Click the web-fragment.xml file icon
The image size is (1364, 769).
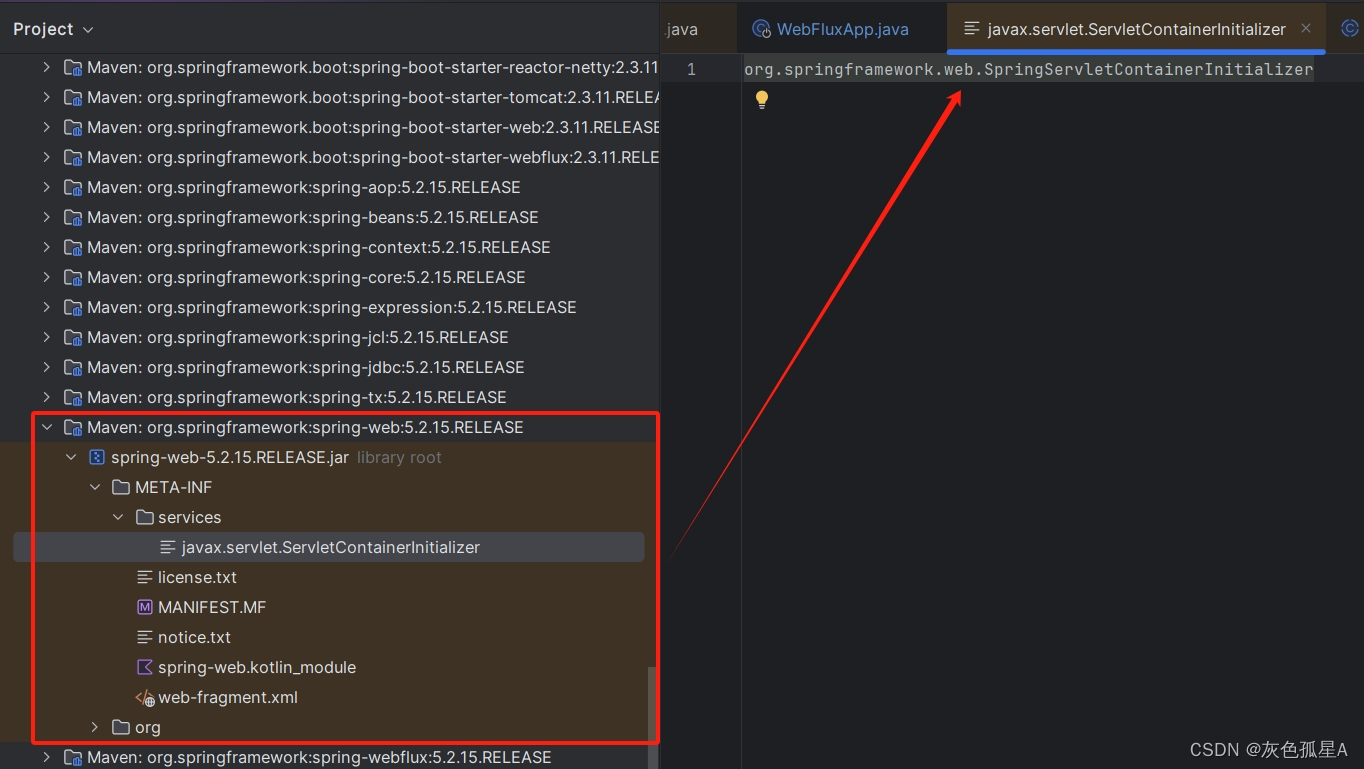pos(145,697)
